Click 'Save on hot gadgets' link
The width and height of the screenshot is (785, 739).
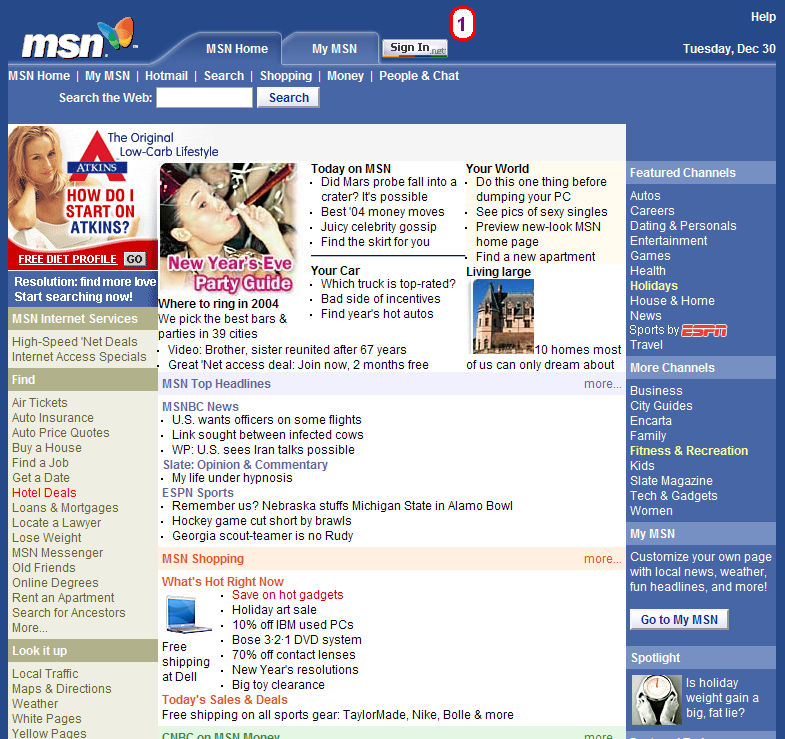[x=287, y=595]
